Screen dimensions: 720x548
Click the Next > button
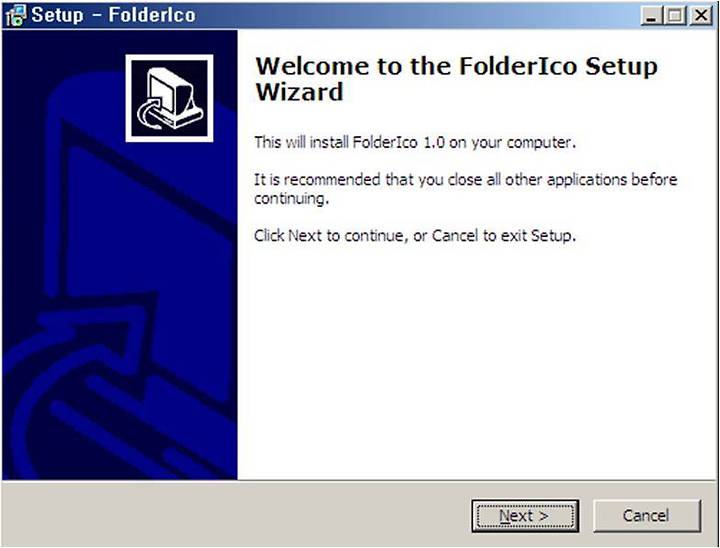[x=525, y=516]
